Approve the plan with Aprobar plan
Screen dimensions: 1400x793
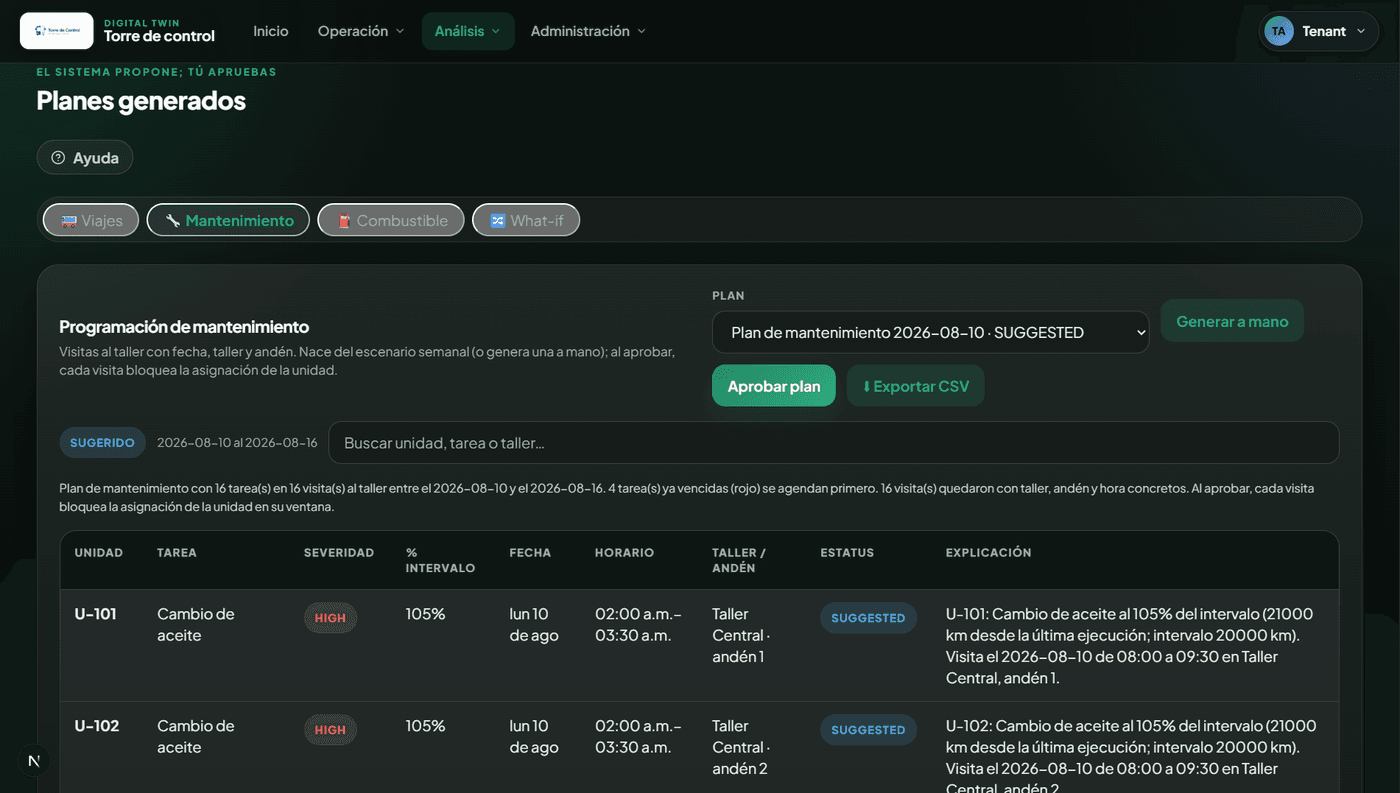point(774,386)
